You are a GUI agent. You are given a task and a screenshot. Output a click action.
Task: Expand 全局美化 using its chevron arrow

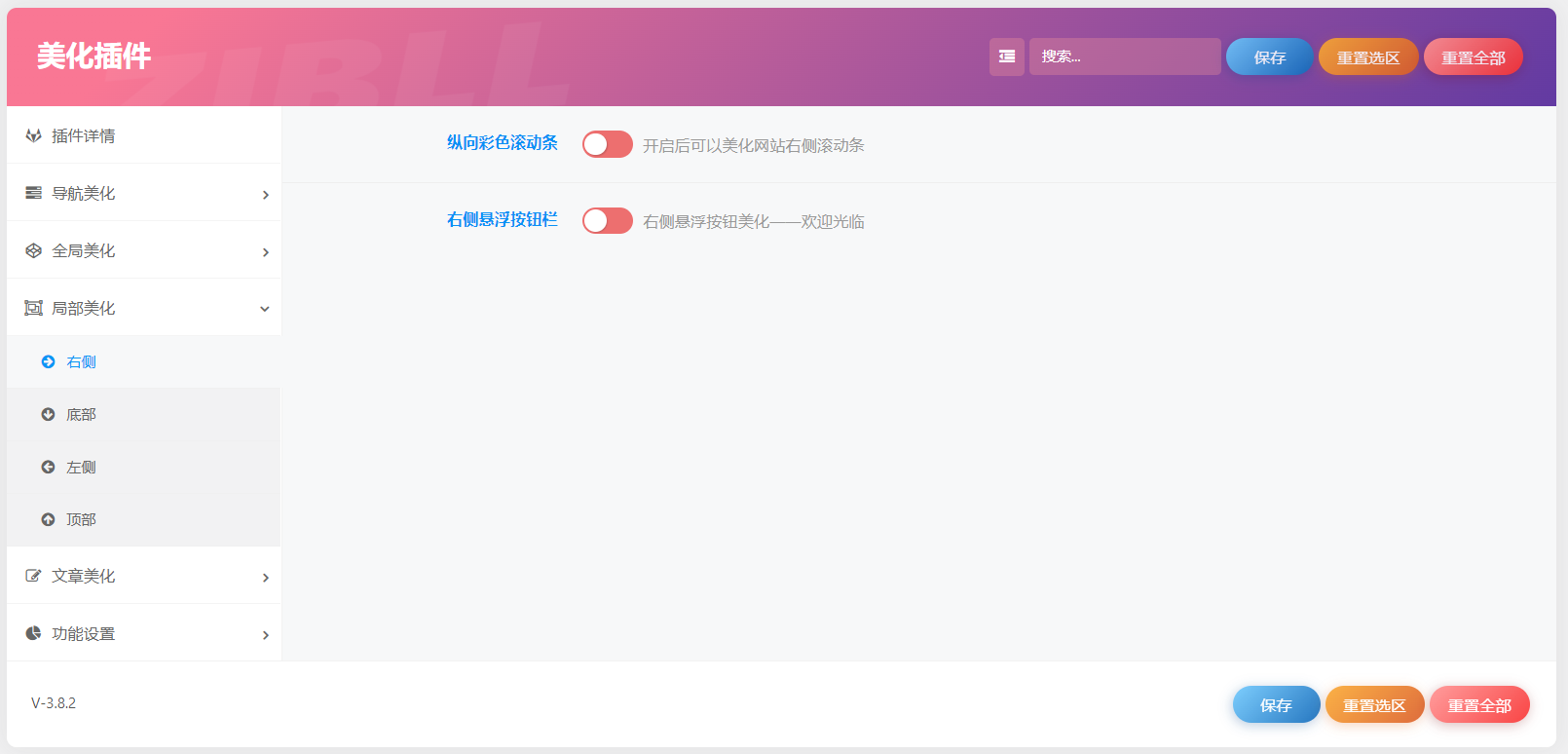tap(265, 252)
